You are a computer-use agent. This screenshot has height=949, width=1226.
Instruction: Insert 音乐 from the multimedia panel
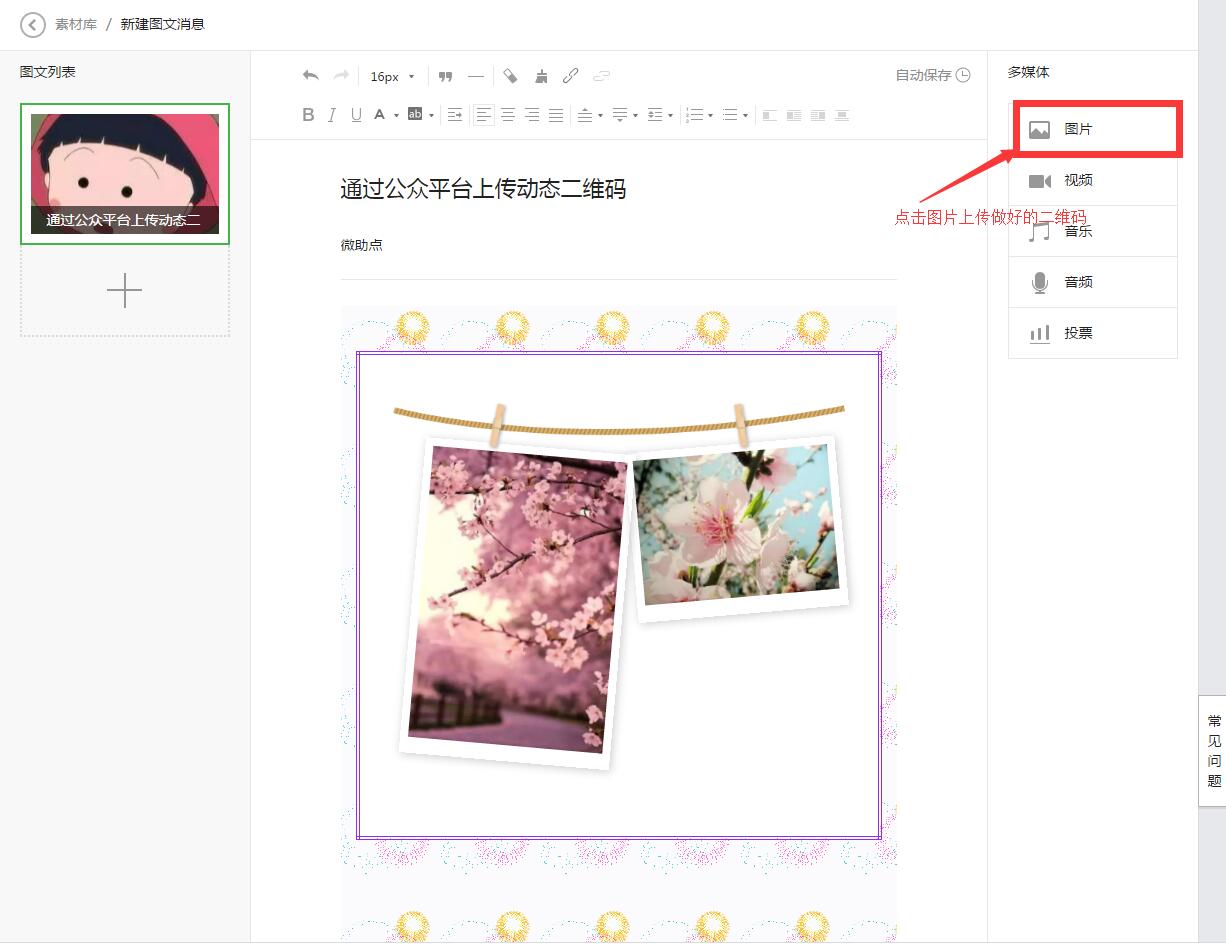(1093, 232)
